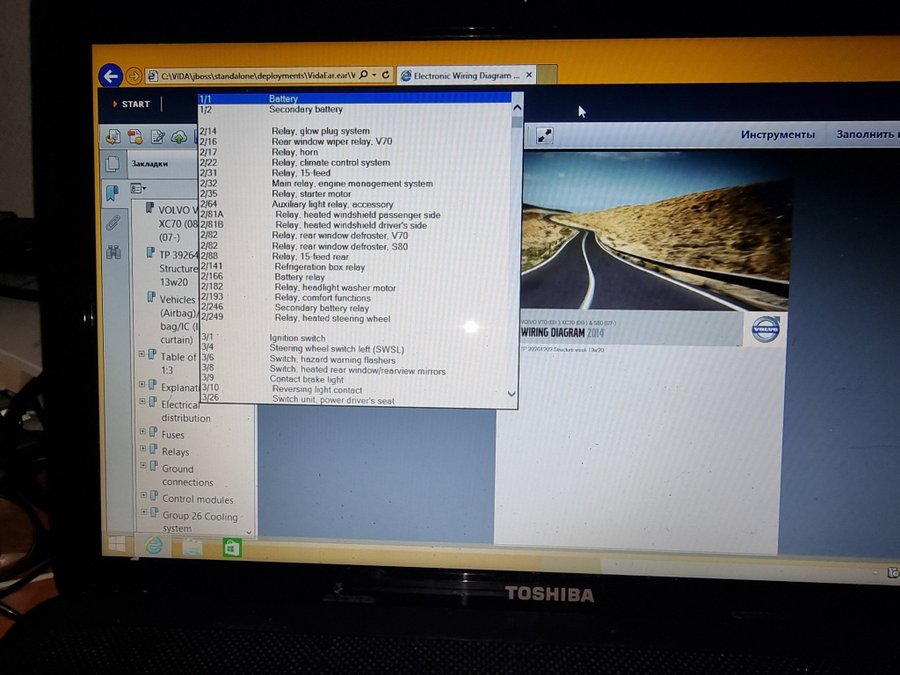The image size is (900, 675).
Task: Open the bookmark options dropdown menu
Action: click(138, 188)
